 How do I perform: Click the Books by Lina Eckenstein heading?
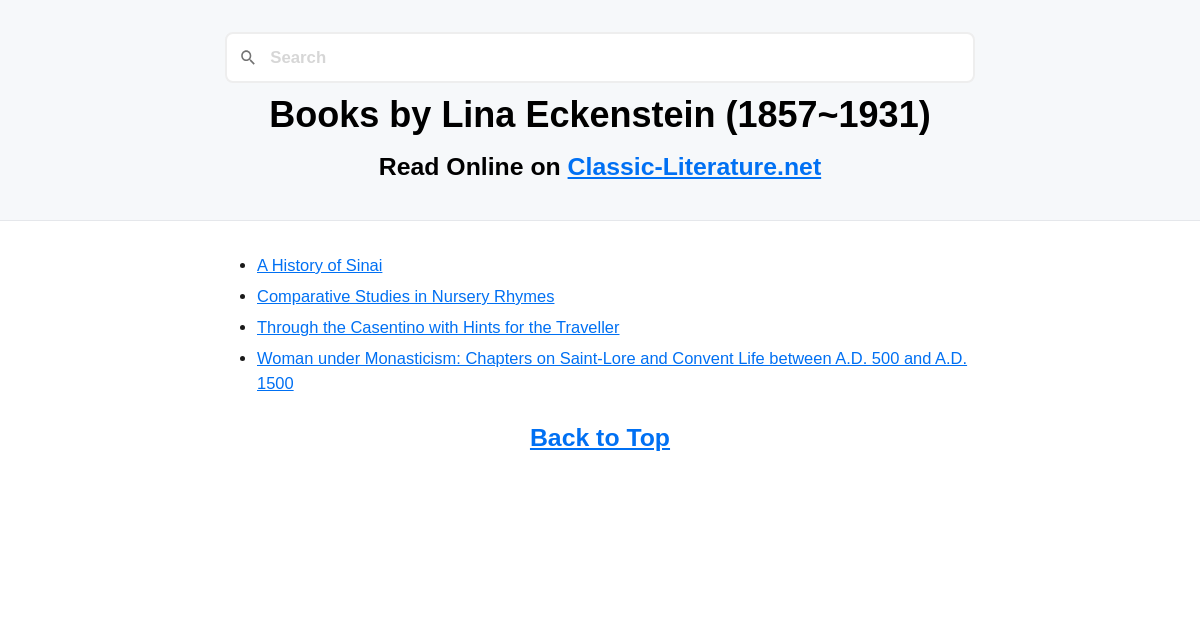click(600, 114)
